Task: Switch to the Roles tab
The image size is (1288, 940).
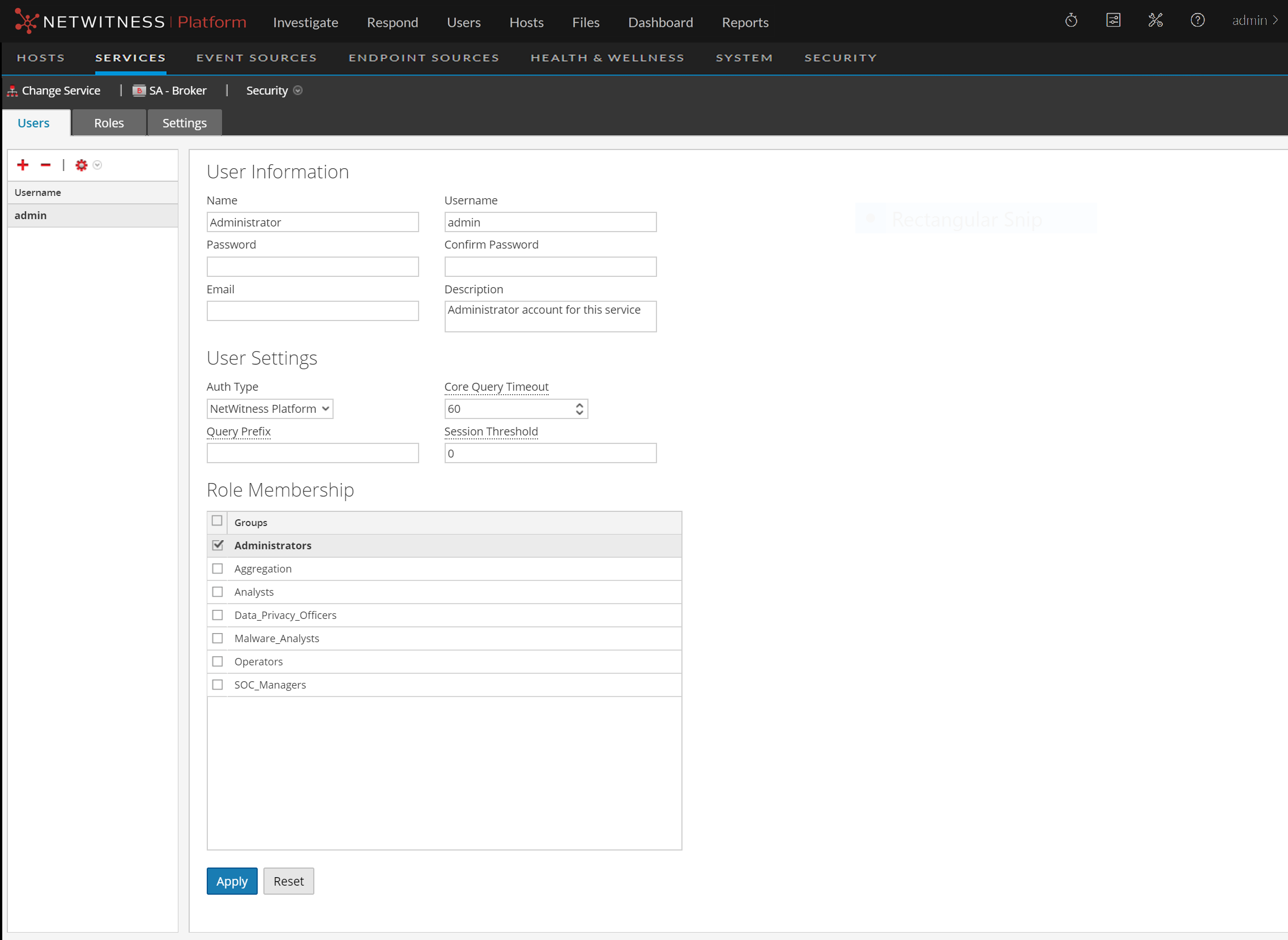Action: [109, 123]
